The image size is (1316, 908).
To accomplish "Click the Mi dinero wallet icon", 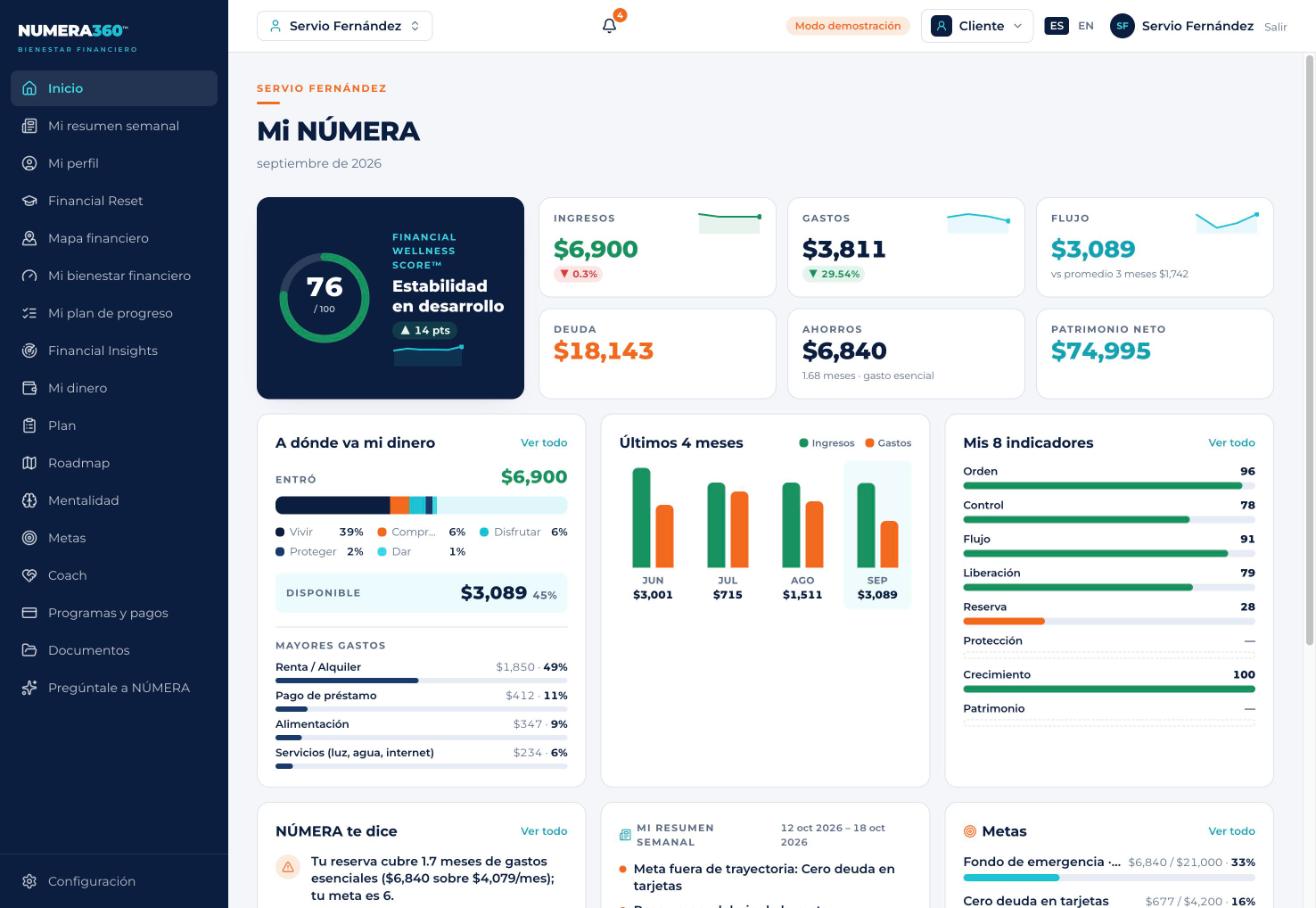I will click(29, 388).
